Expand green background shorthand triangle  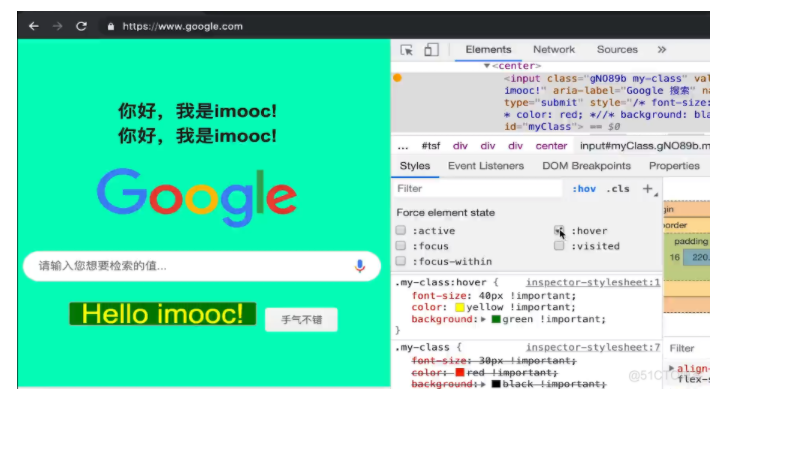tap(484, 320)
